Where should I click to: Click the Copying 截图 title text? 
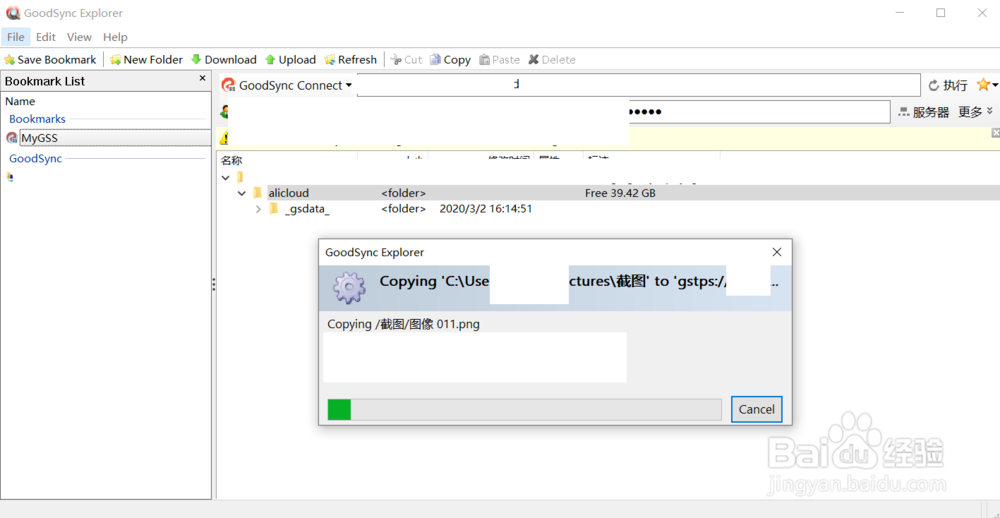[x=578, y=281]
